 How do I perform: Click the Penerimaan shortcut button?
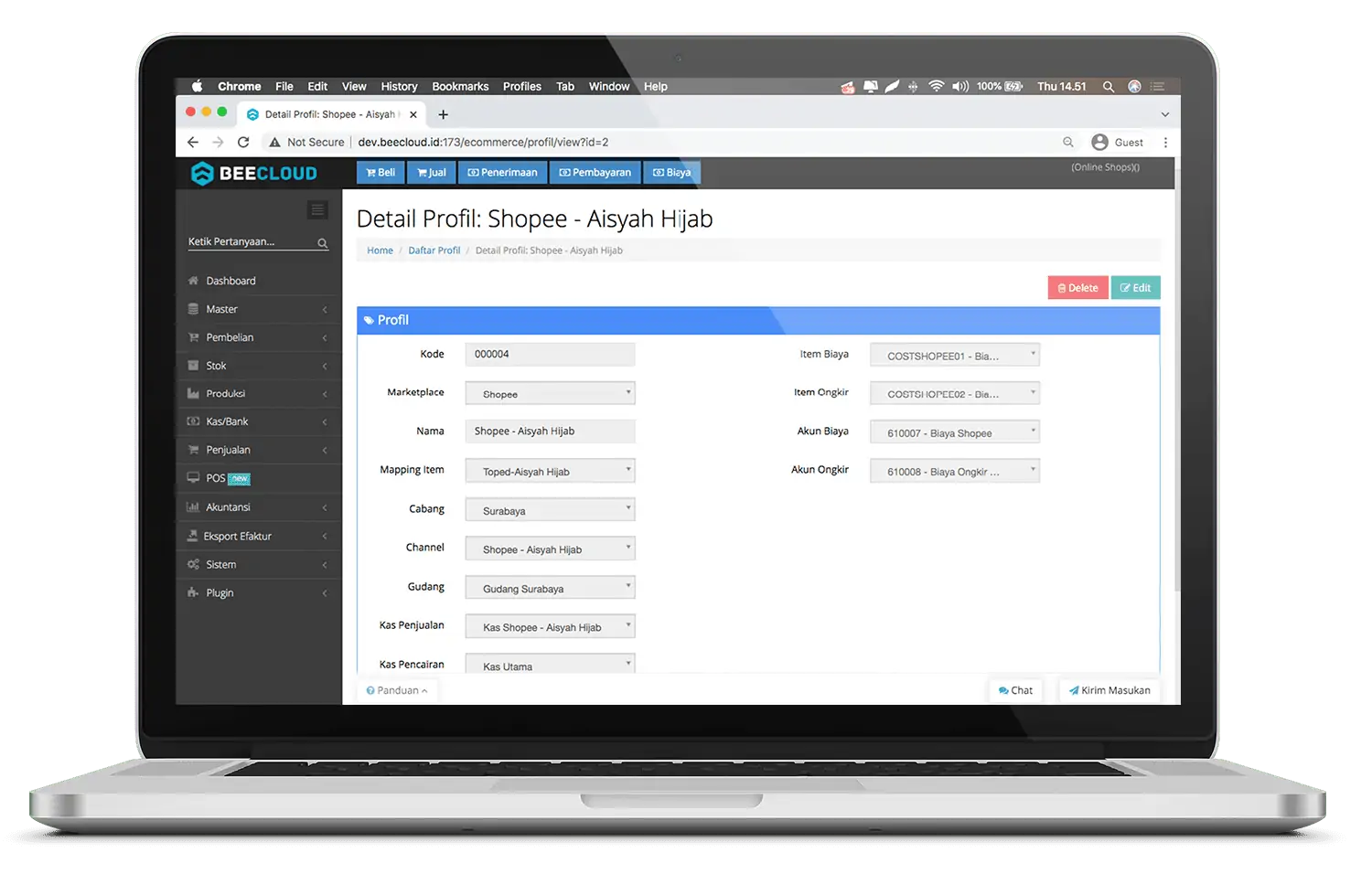click(502, 173)
